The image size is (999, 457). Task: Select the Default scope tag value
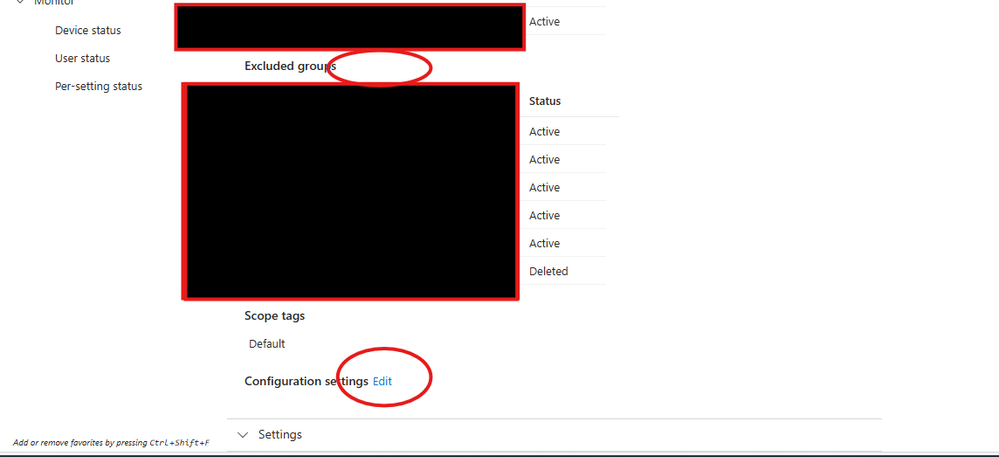pos(267,344)
